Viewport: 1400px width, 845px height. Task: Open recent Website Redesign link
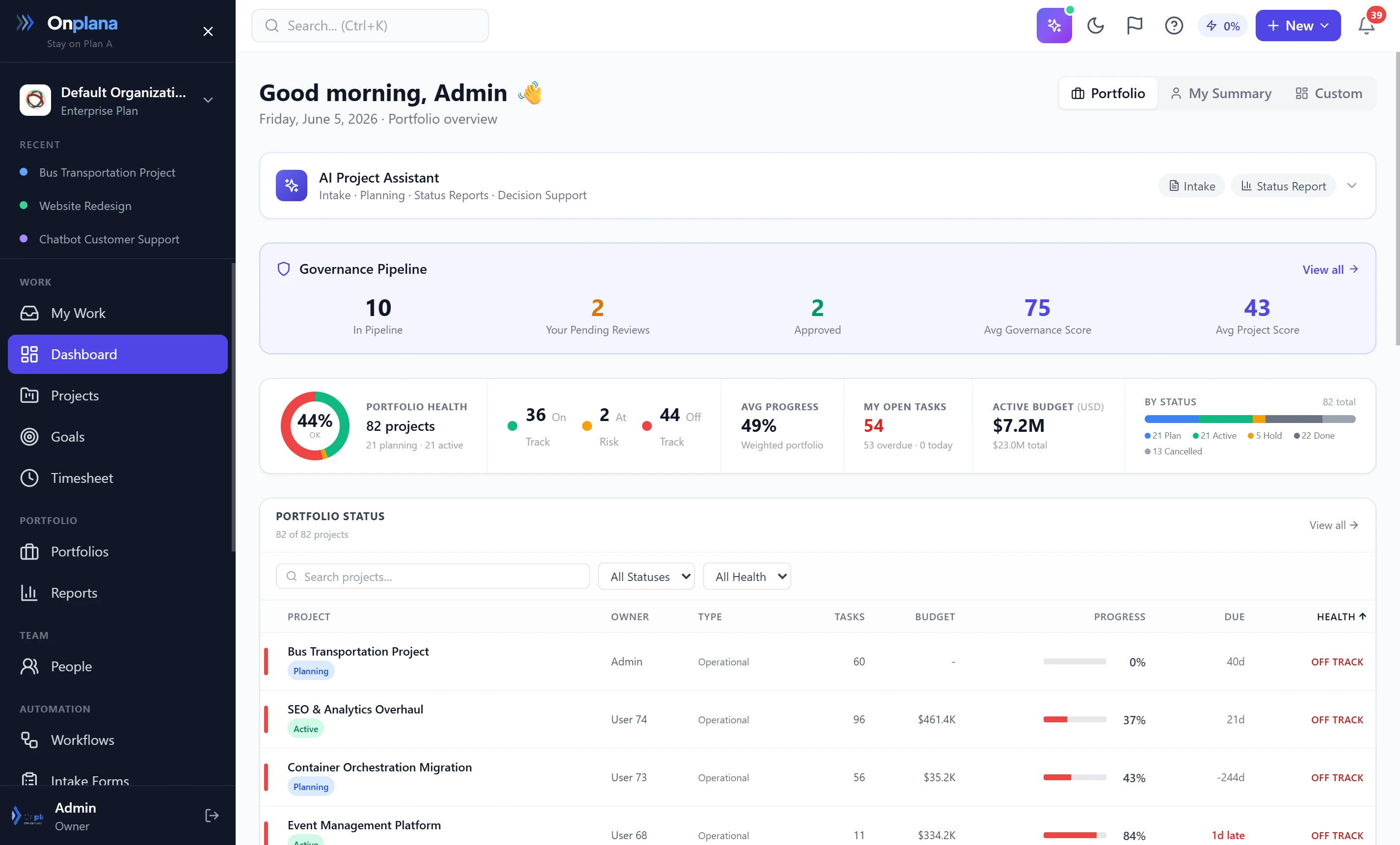(x=85, y=206)
